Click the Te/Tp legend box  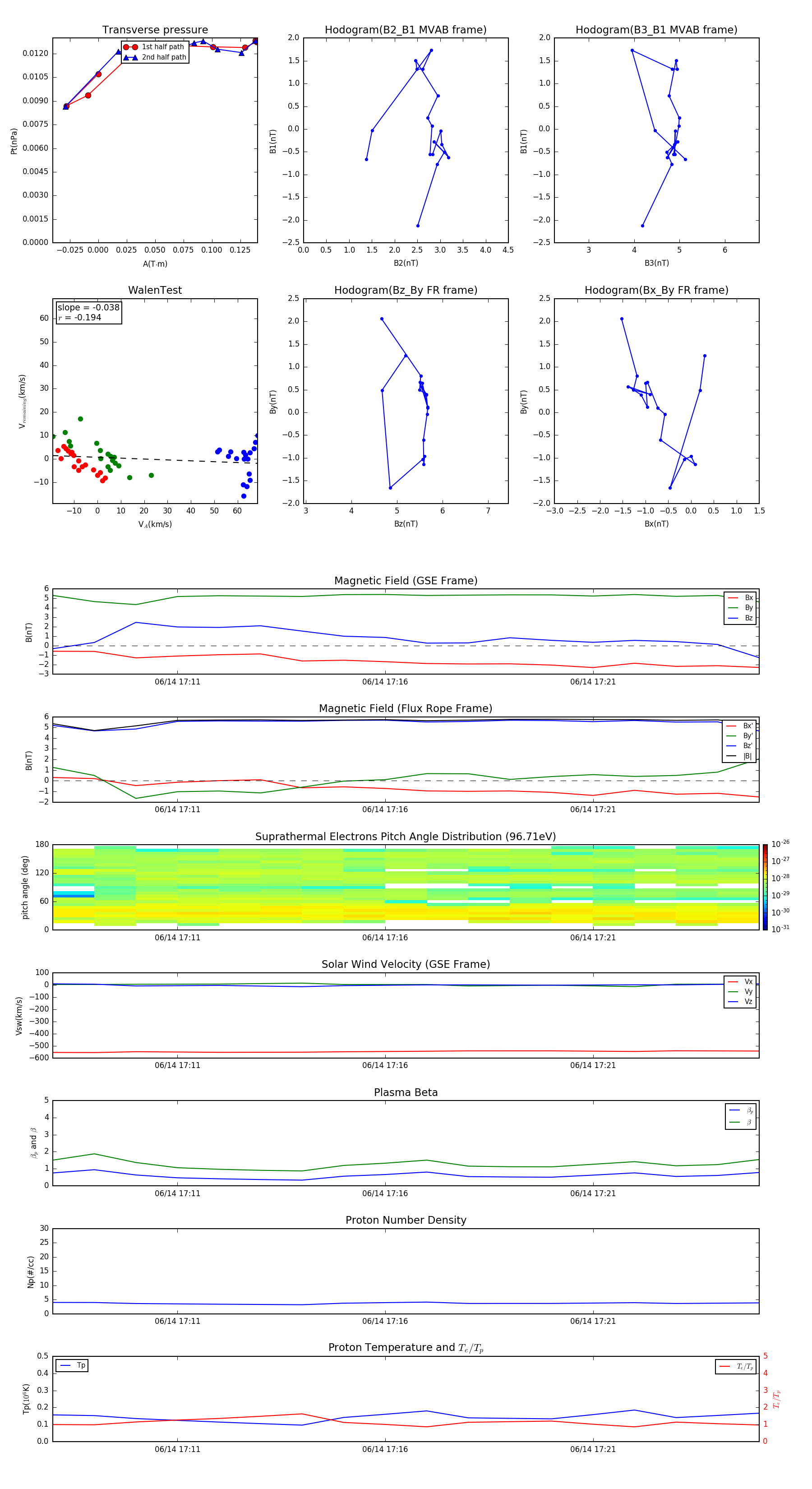tap(736, 1366)
